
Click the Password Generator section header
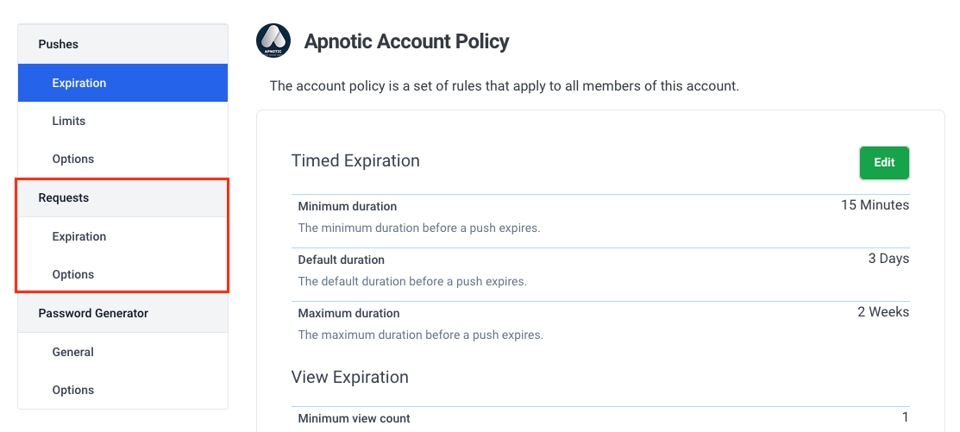click(93, 313)
